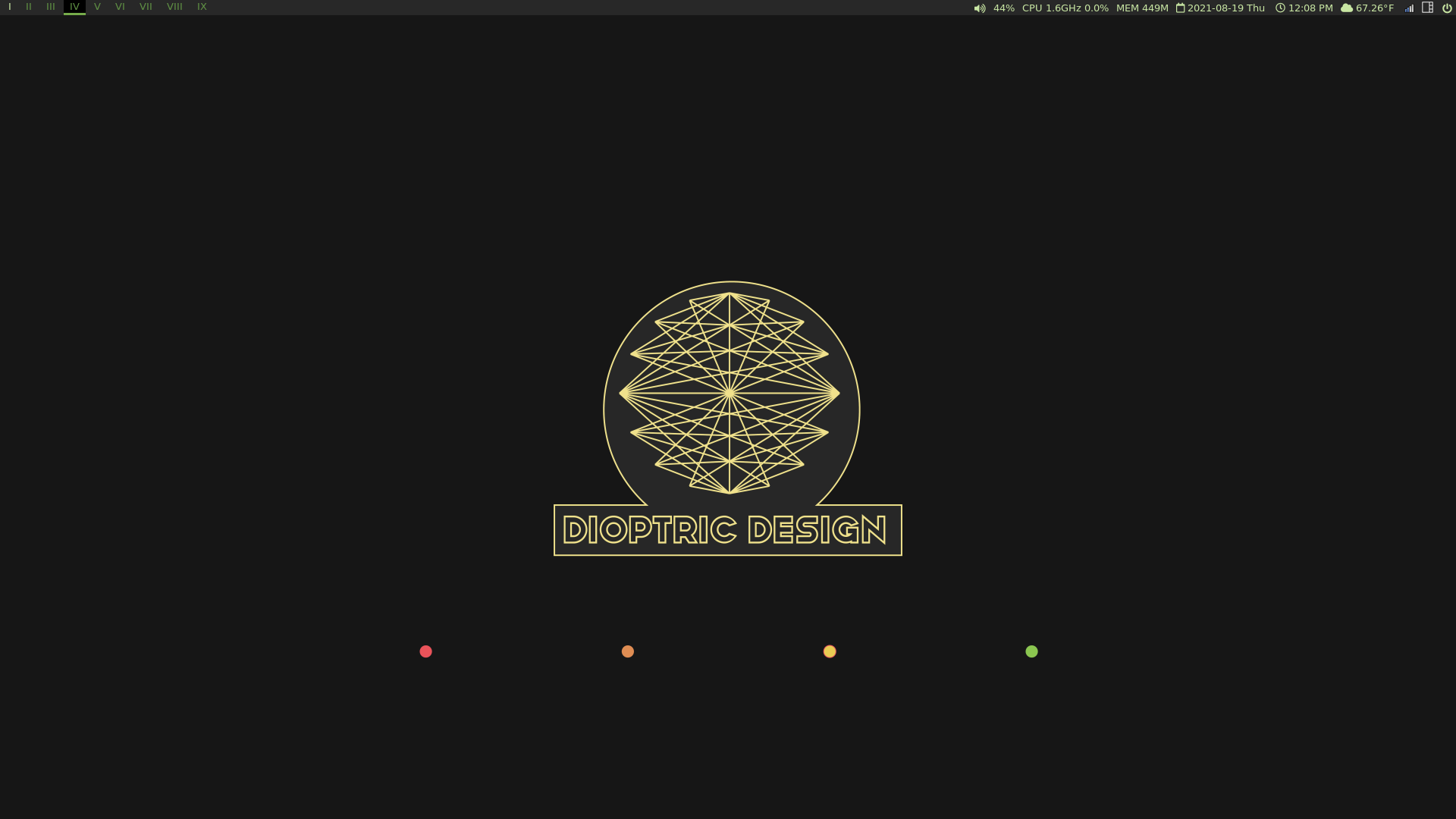The image size is (1456, 819).
Task: Switch to workspace VII
Action: coord(146,7)
